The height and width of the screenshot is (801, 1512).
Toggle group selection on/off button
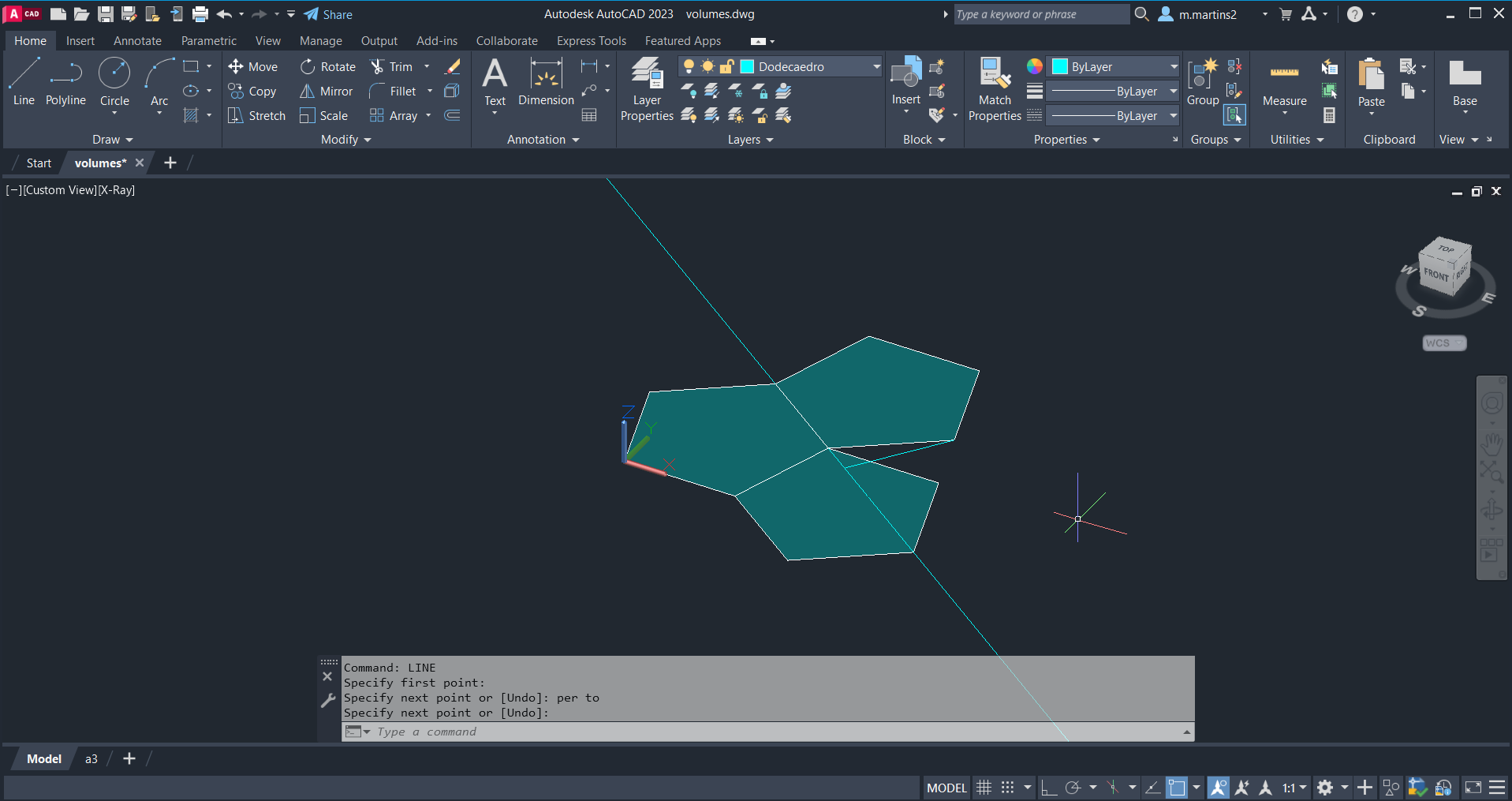tap(1234, 115)
